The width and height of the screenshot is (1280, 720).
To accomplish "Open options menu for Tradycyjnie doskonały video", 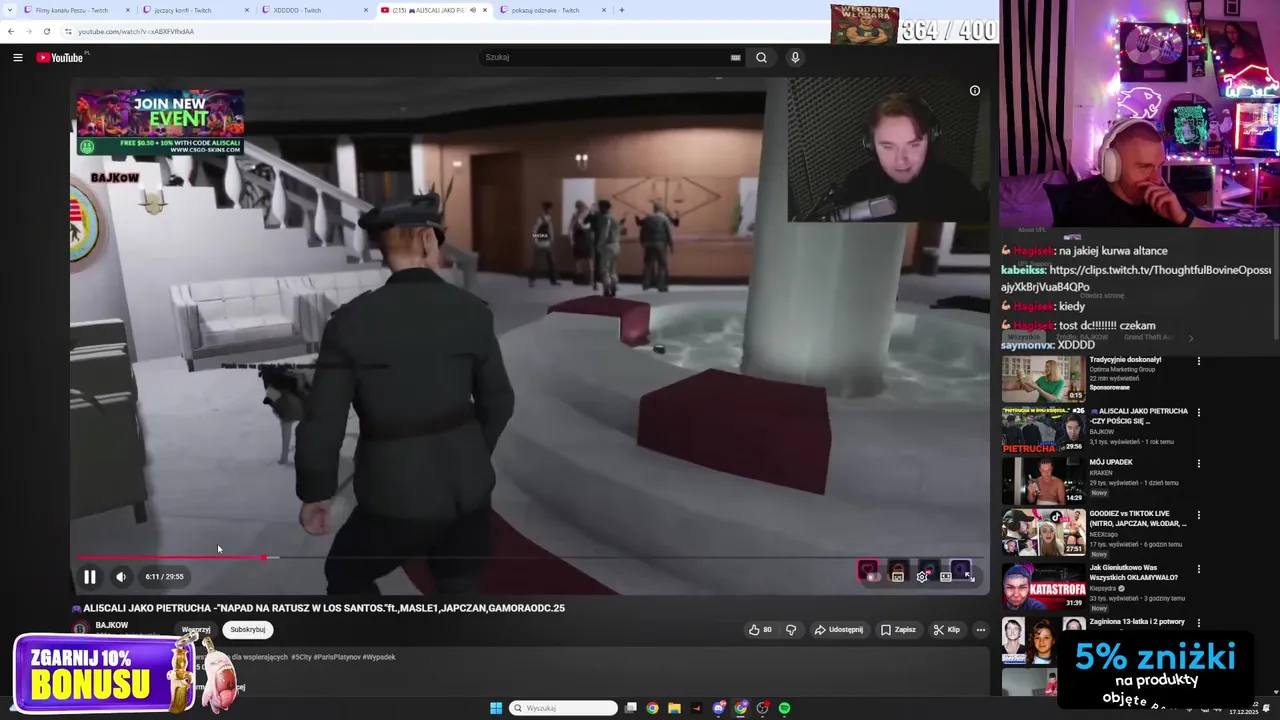I will point(1199,361).
